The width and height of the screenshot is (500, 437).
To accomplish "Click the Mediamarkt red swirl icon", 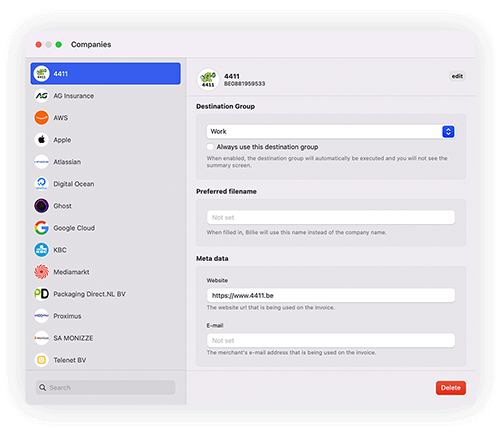I will click(x=41, y=272).
